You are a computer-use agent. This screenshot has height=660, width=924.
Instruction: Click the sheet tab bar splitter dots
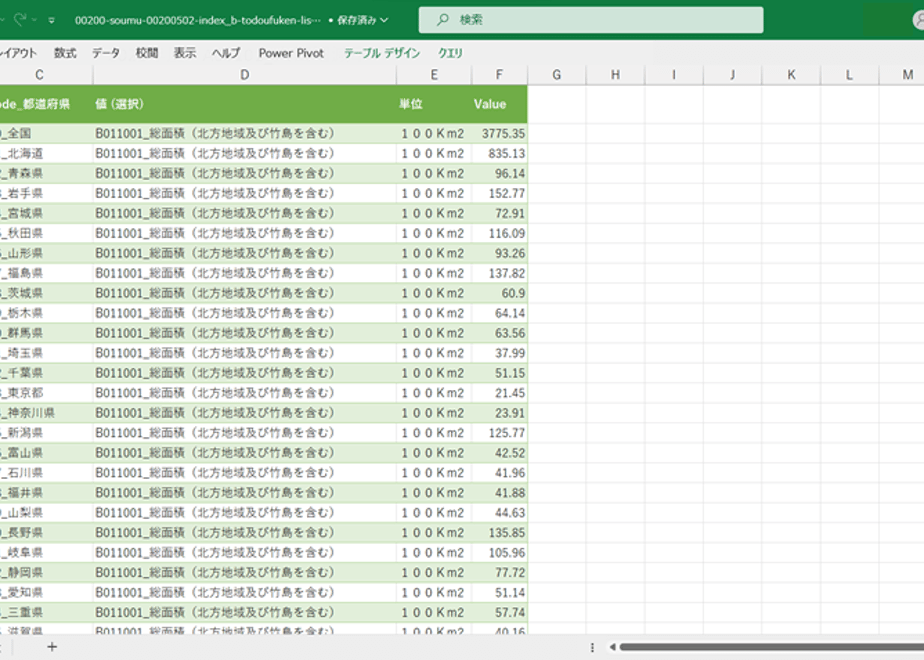(x=592, y=647)
